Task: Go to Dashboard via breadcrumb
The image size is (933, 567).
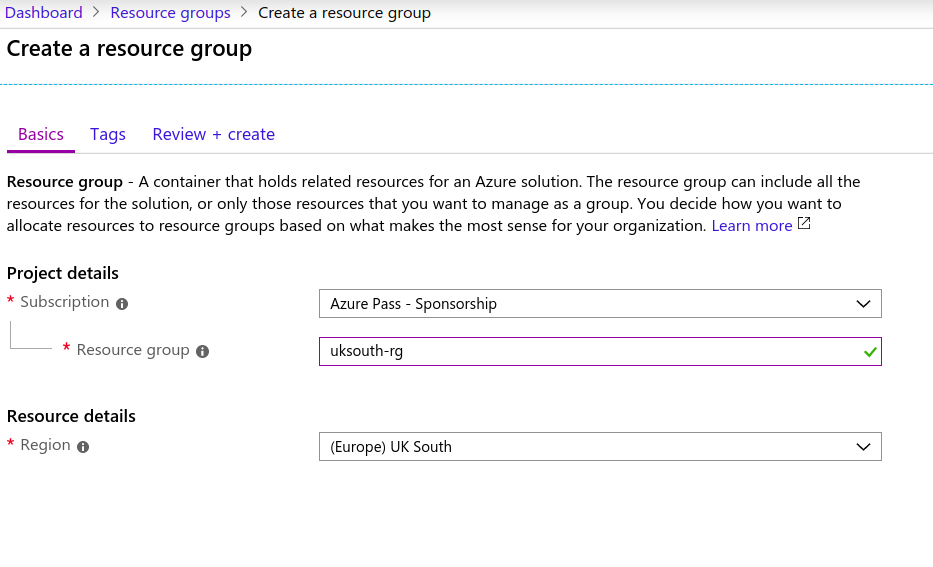Action: point(43,12)
